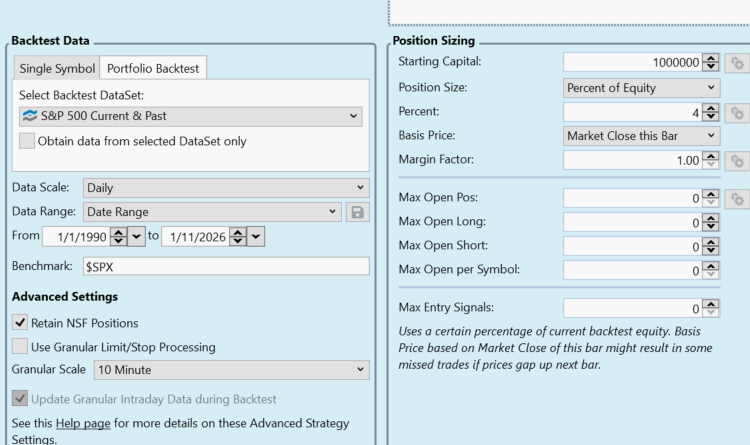The width and height of the screenshot is (750, 445).
Task: Click the Starting Capital value field
Action: [x=632, y=62]
